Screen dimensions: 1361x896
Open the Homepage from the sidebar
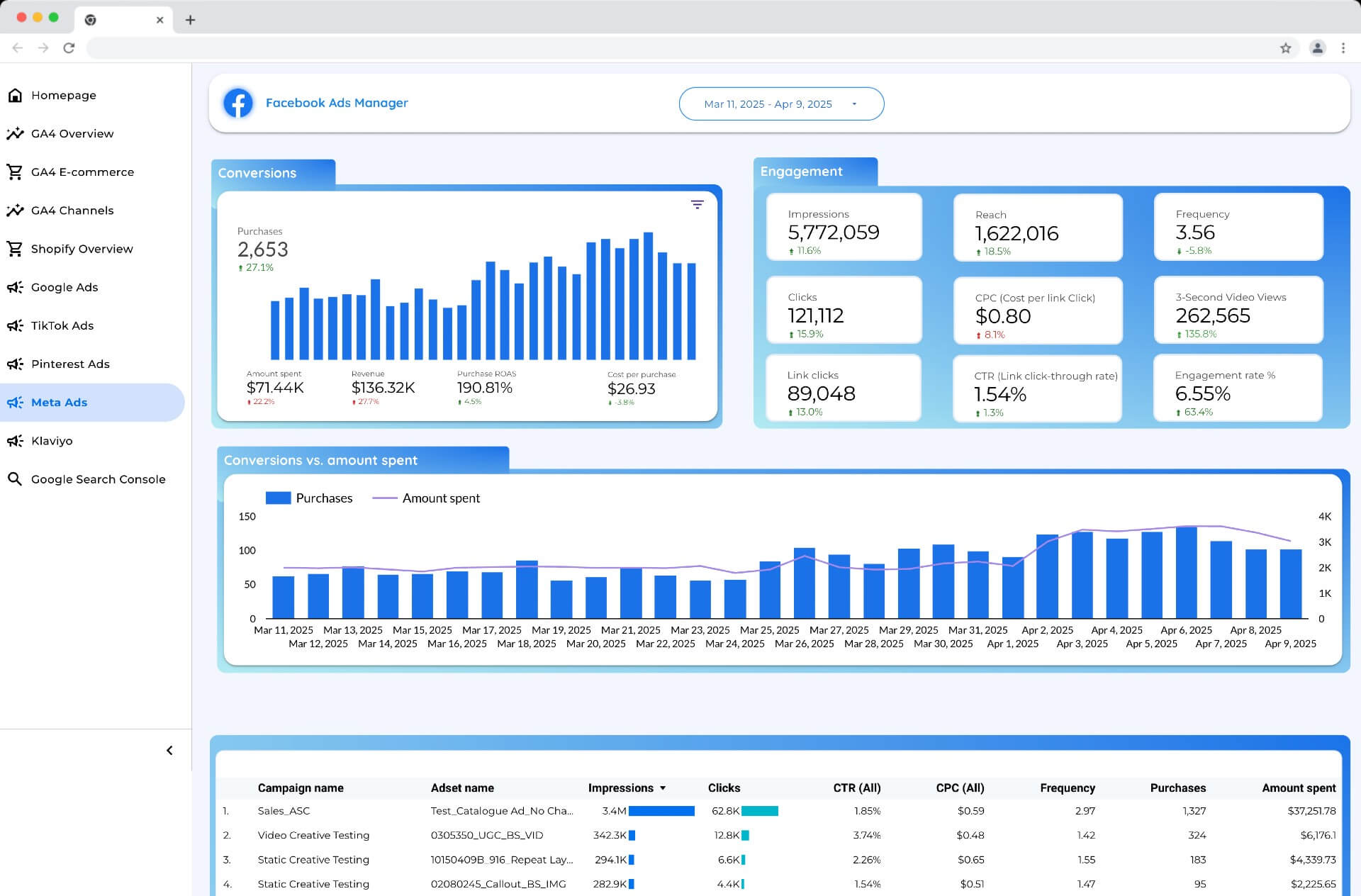tap(63, 95)
